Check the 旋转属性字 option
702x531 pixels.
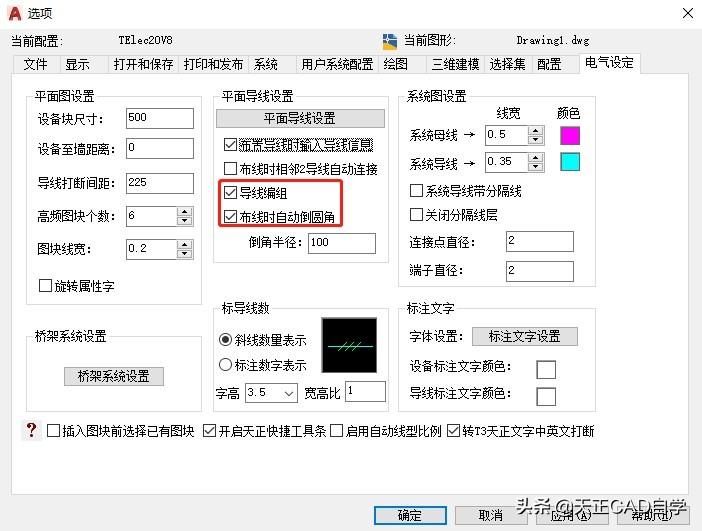pos(45,286)
